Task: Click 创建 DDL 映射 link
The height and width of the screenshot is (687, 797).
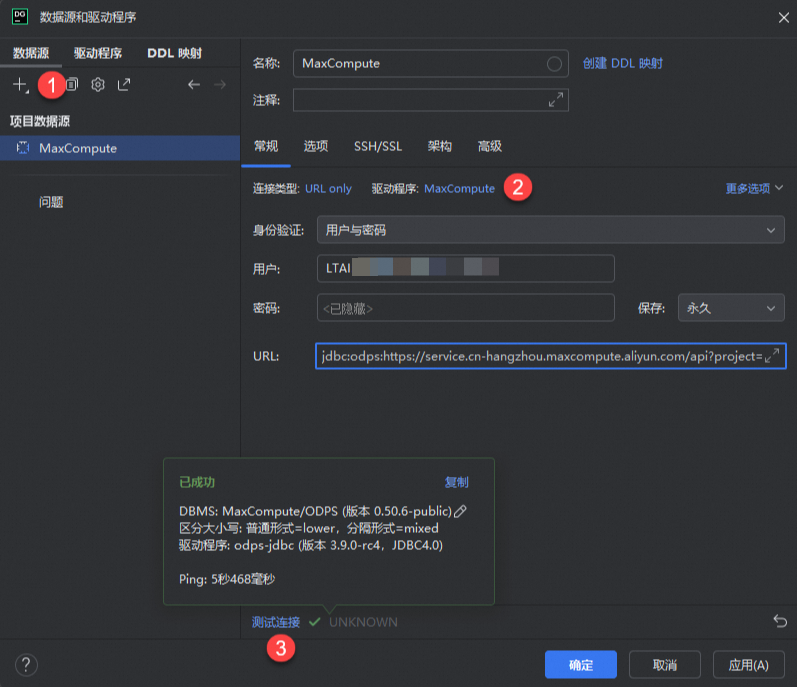Action: pyautogui.click(x=623, y=64)
